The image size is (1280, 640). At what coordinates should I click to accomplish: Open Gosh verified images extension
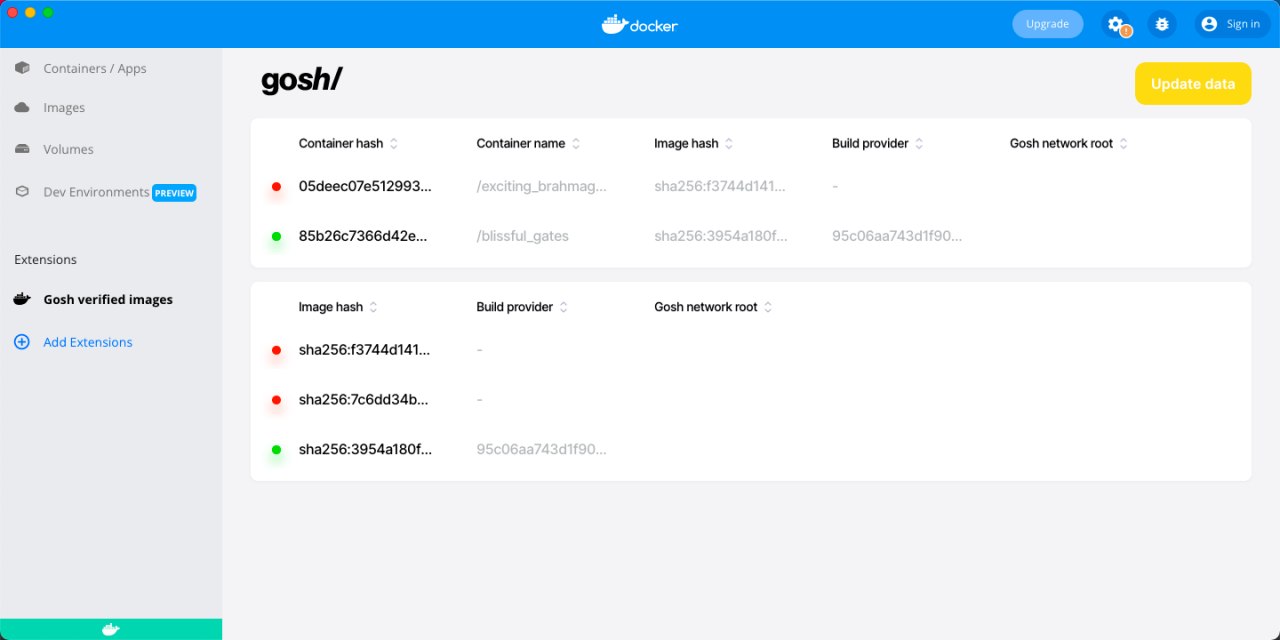tap(107, 299)
